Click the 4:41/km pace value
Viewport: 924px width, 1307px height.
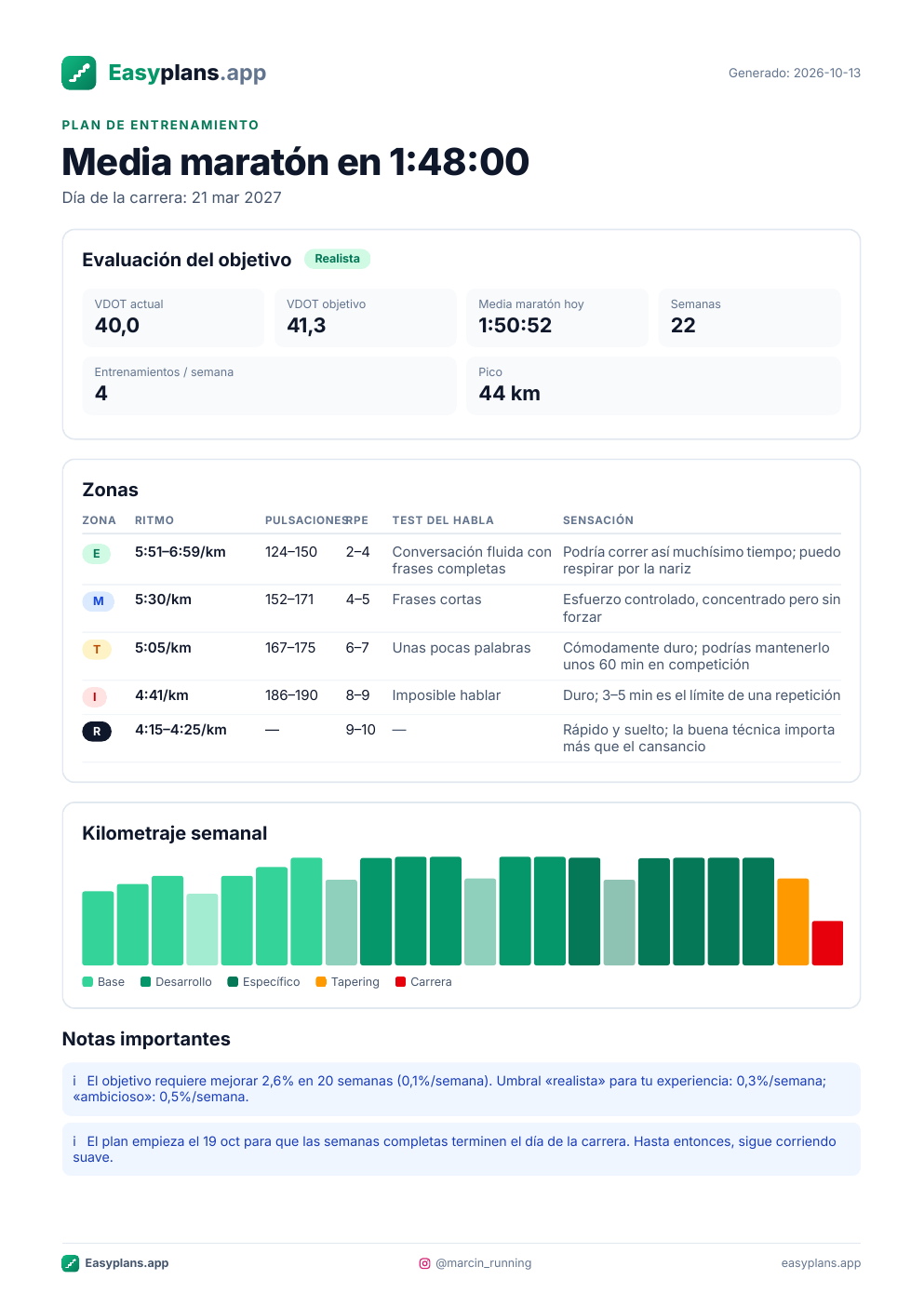click(162, 695)
